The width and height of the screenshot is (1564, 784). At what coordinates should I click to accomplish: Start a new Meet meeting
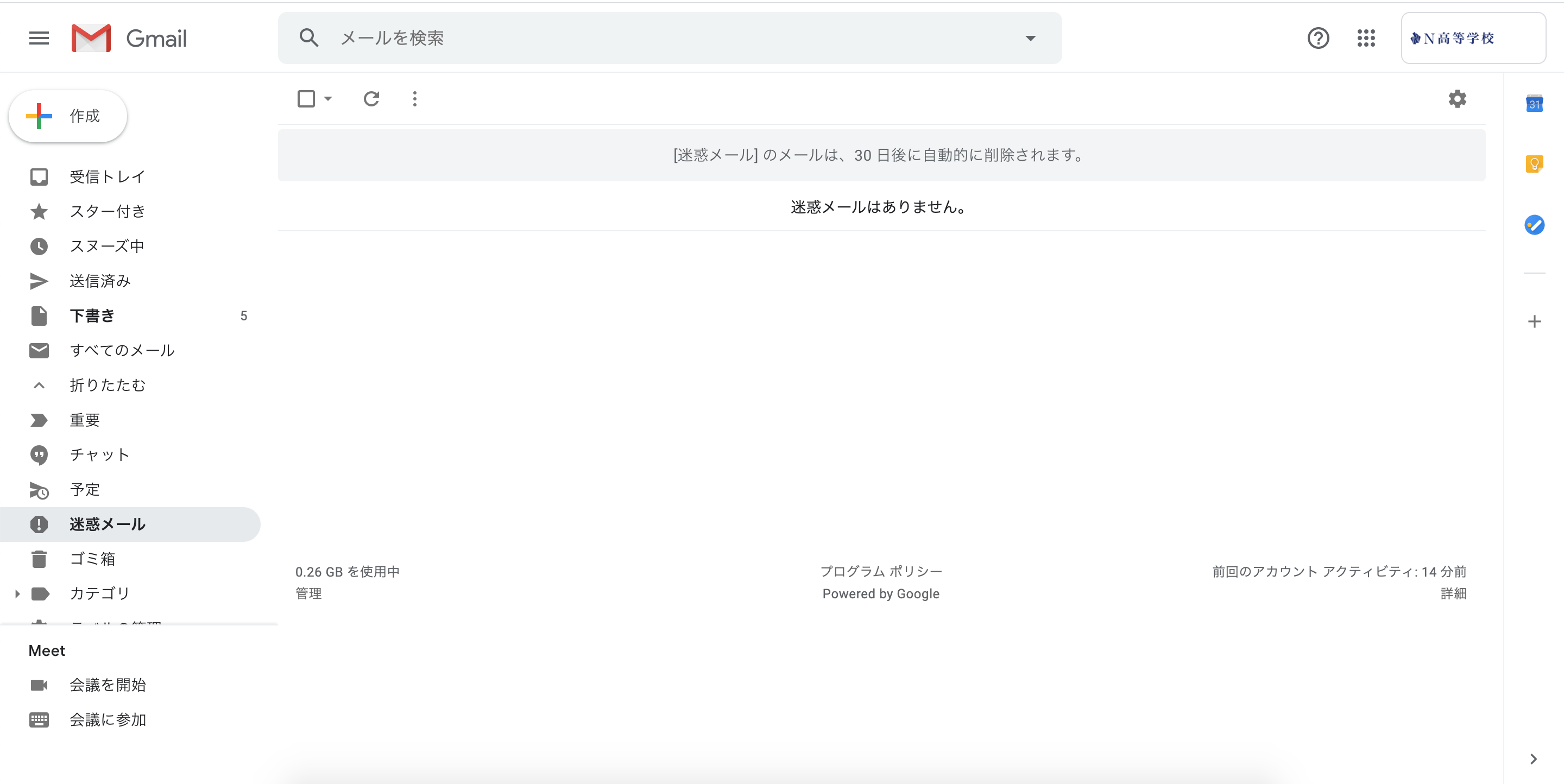107,685
